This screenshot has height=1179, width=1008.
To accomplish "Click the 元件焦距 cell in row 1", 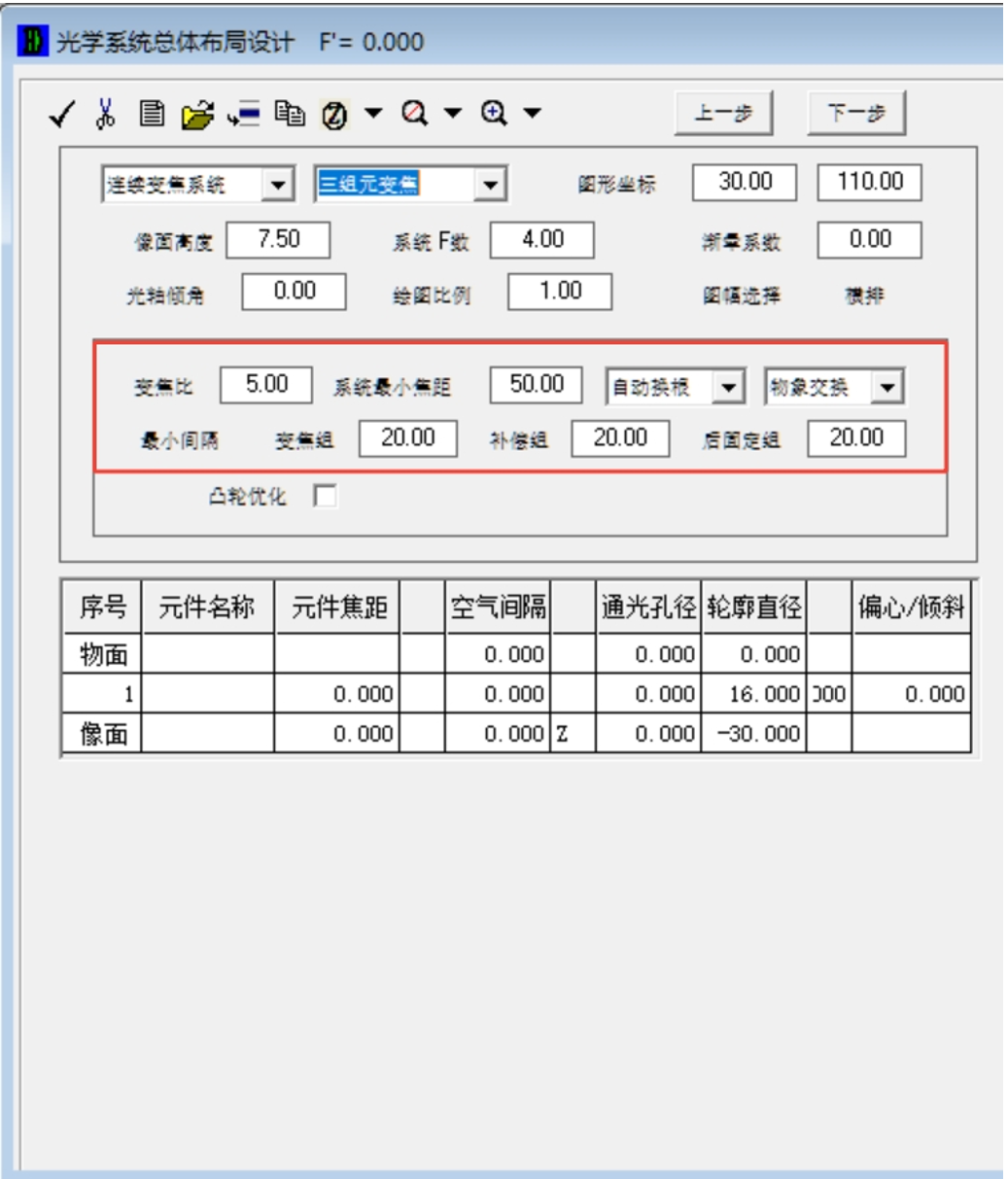I will (x=336, y=694).
